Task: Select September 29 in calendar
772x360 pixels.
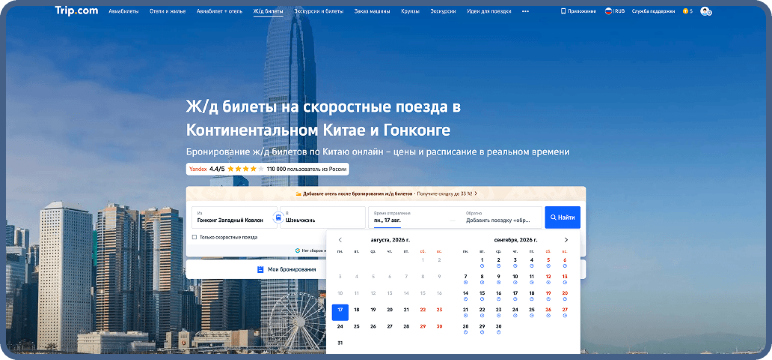Action: [x=482, y=328]
